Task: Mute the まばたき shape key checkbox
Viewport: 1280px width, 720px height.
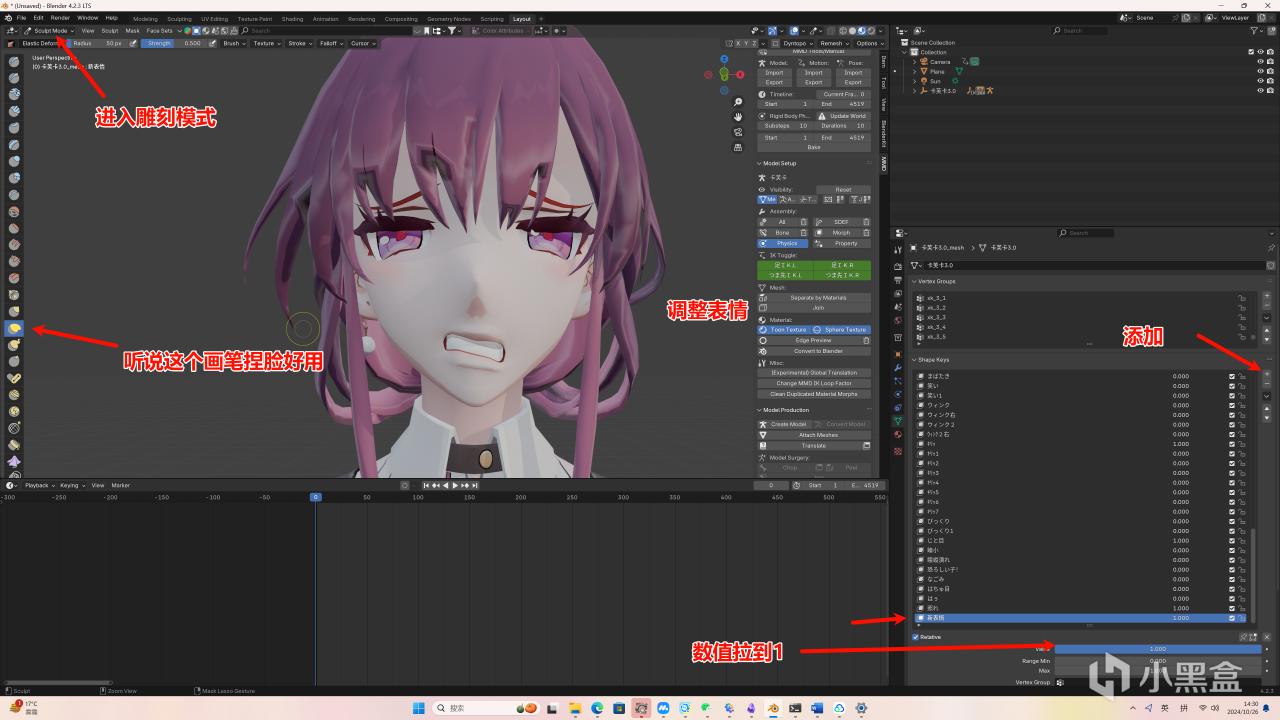Action: [1232, 376]
